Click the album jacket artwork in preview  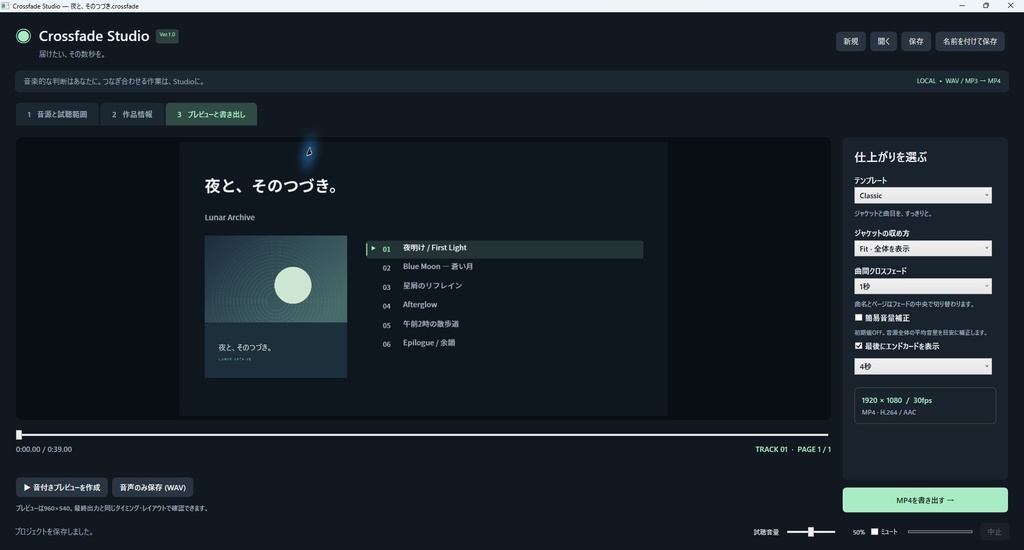coord(276,306)
